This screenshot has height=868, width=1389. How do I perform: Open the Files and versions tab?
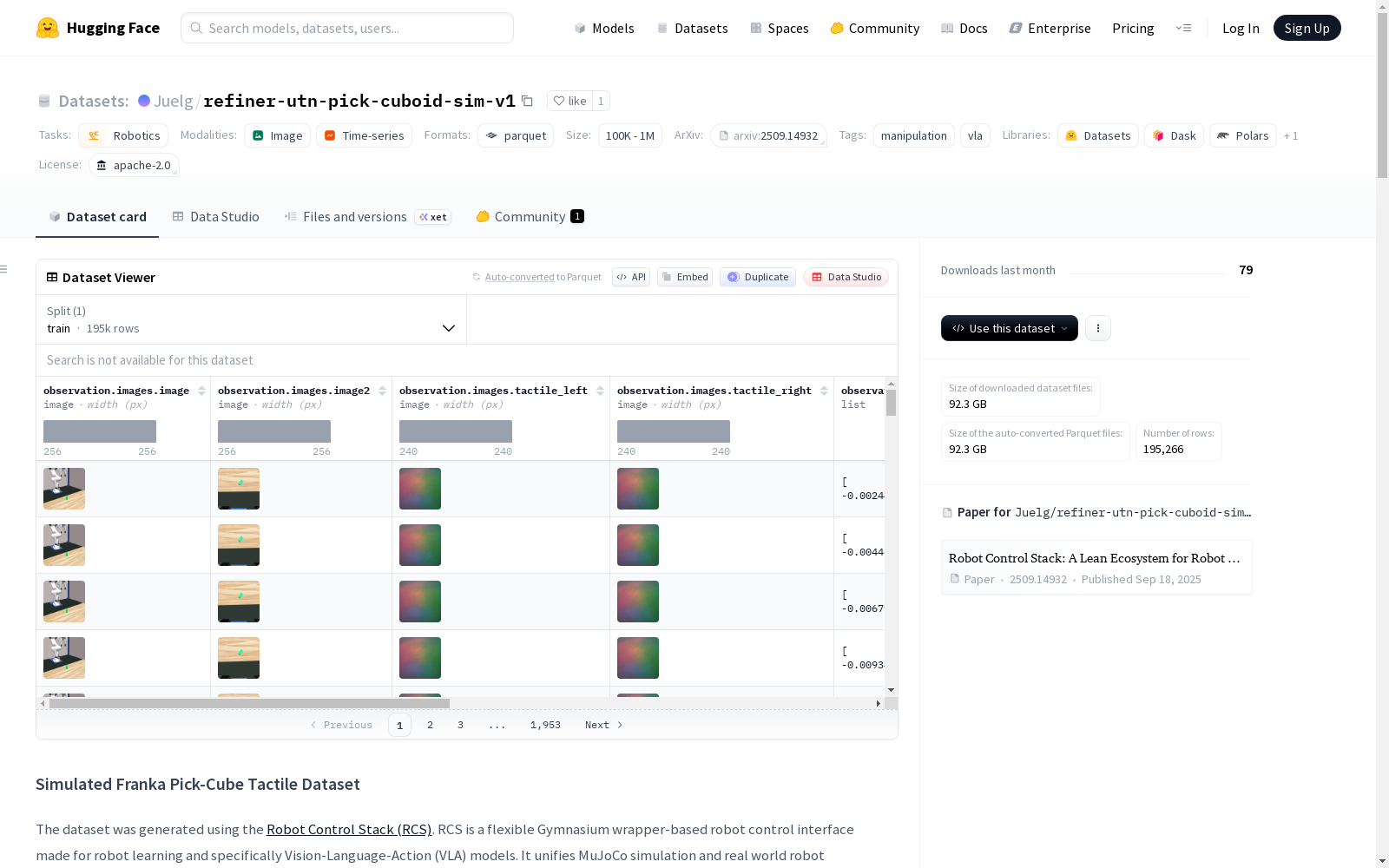[367, 217]
